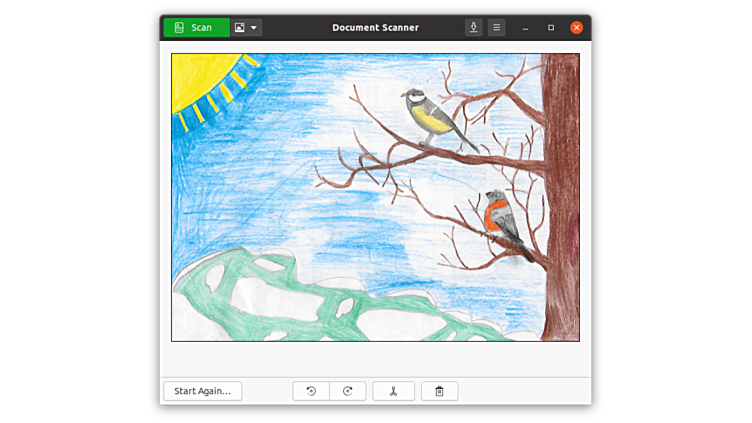Delete the page using trash icon
752x423 pixels.
tap(439, 391)
